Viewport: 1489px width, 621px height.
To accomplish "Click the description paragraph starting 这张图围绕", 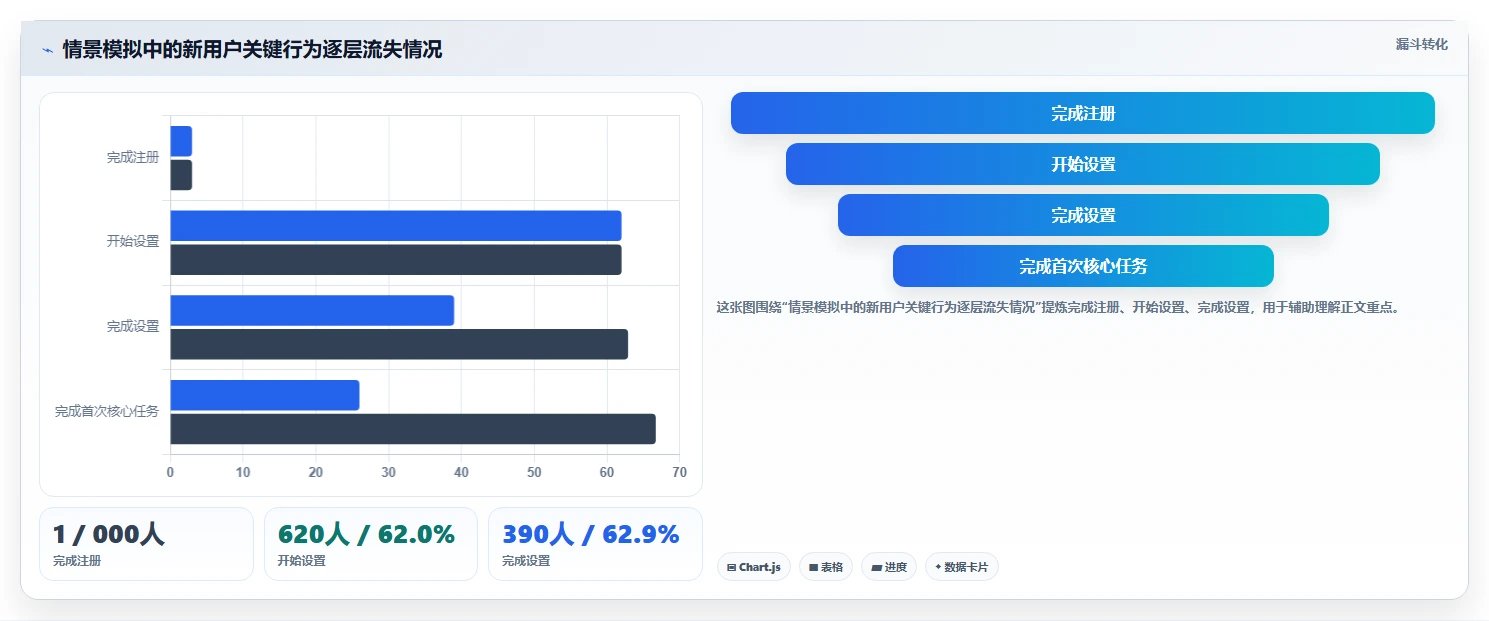I will tap(1060, 308).
